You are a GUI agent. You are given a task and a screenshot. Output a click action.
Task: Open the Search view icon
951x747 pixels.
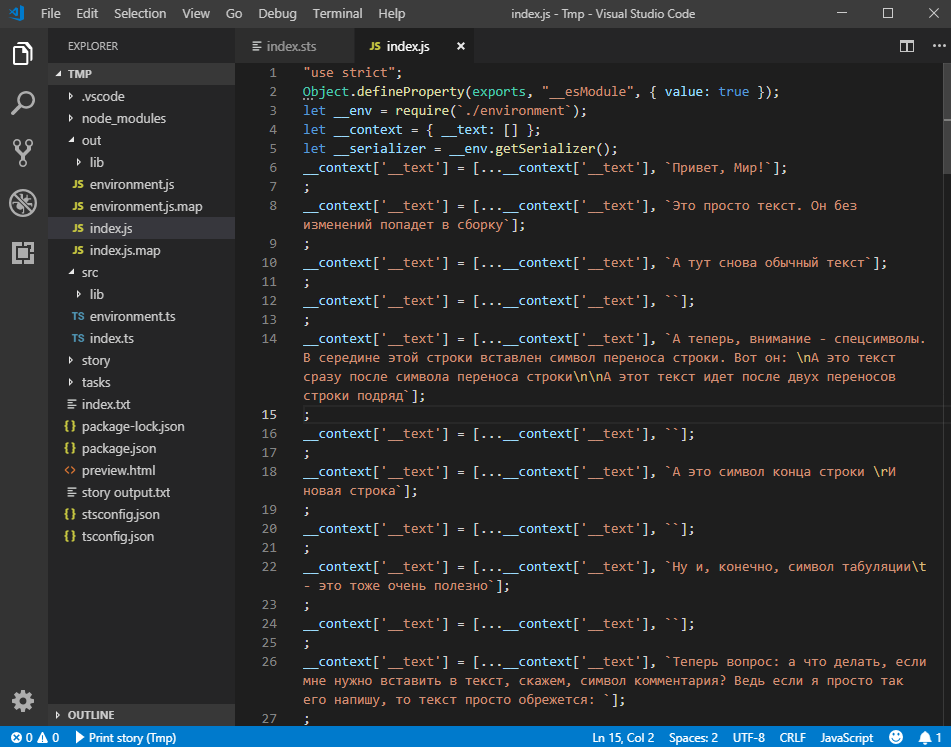23,103
